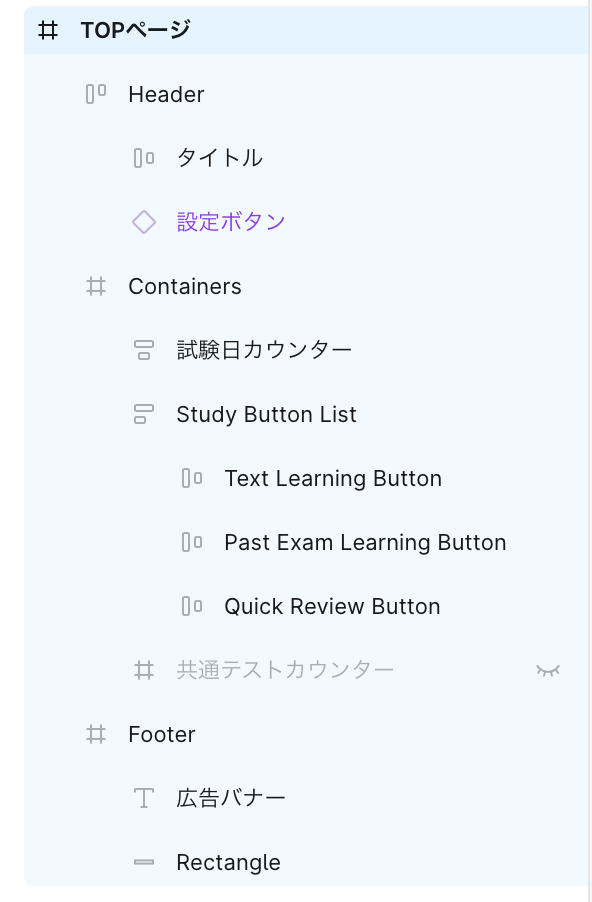Click the rectangle shape icon beside Rectangle

(x=144, y=862)
